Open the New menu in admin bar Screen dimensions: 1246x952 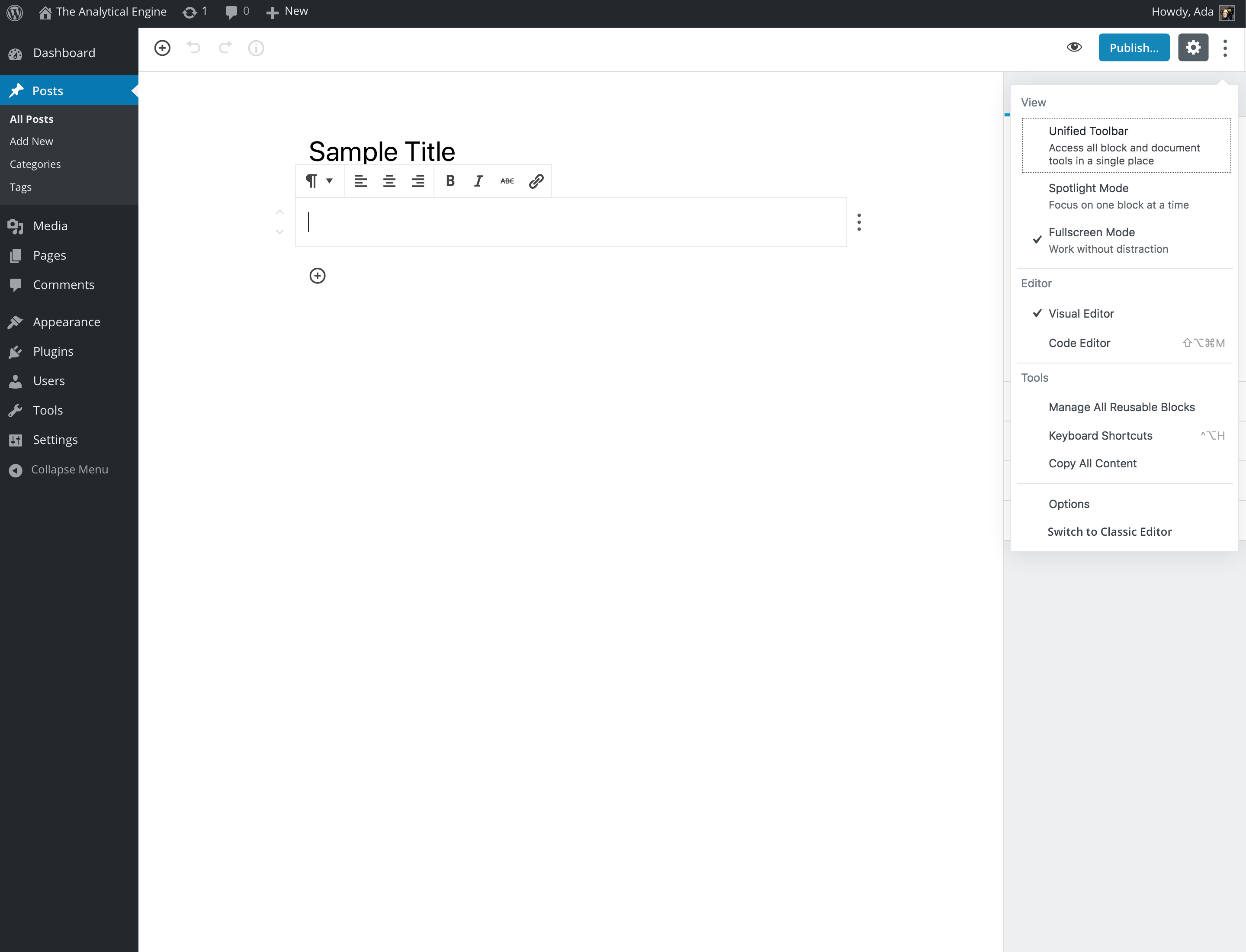286,11
